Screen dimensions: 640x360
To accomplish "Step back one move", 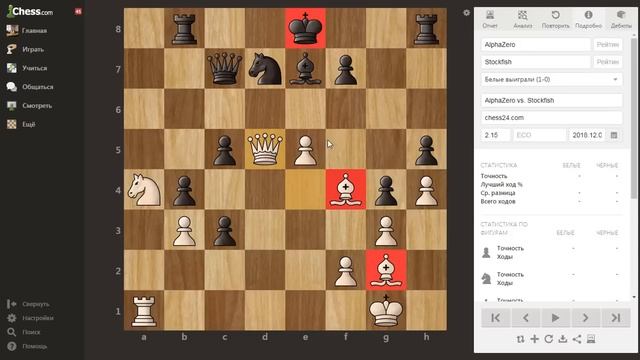I will click(526, 318).
